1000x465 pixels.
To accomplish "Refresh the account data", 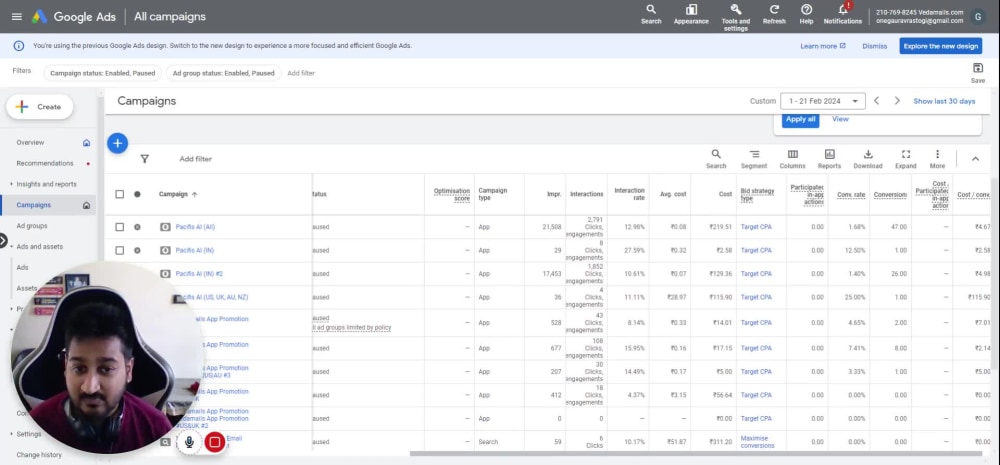I will pyautogui.click(x=774, y=14).
